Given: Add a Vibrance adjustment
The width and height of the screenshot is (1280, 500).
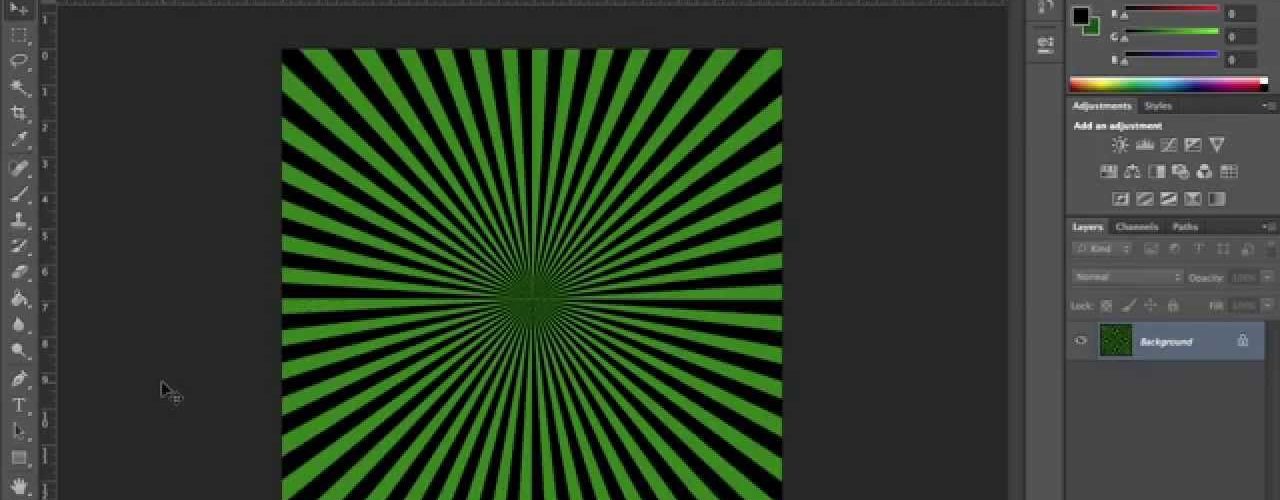Looking at the screenshot, I should [1217, 145].
